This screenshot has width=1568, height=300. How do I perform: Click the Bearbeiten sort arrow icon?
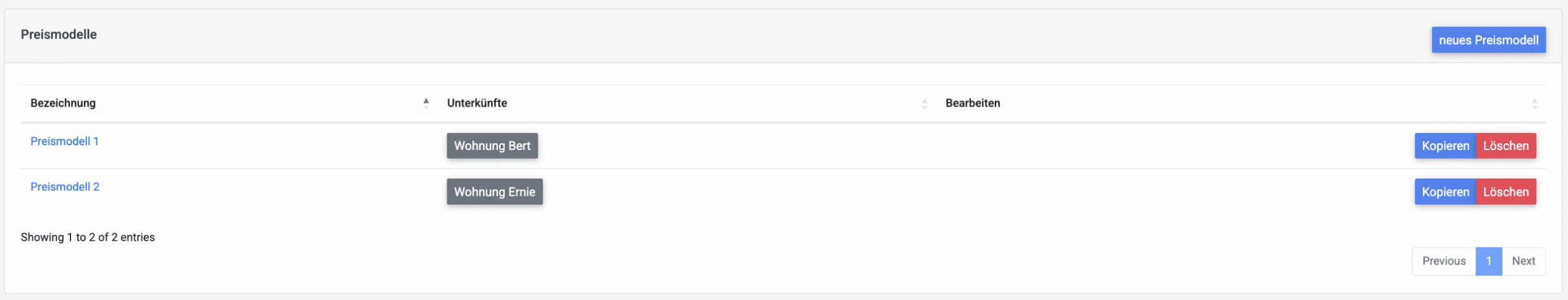tap(1534, 103)
